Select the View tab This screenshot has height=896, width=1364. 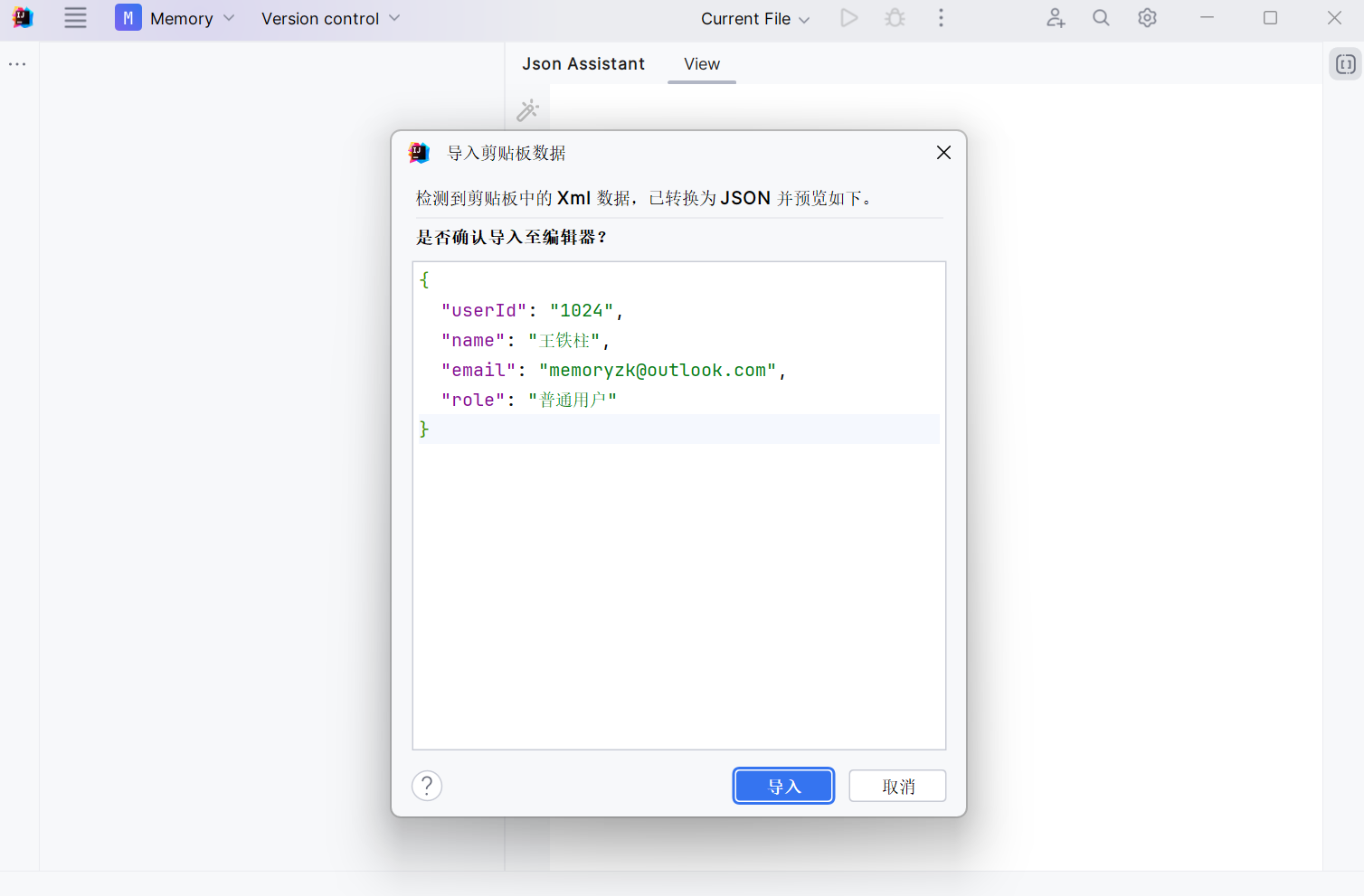[x=702, y=63]
